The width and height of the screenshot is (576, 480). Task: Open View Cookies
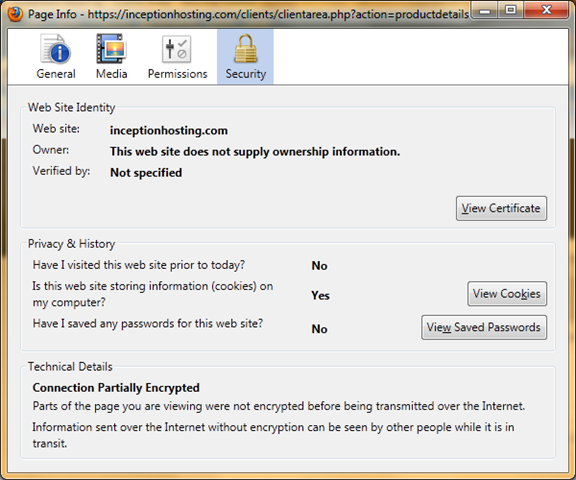(507, 294)
